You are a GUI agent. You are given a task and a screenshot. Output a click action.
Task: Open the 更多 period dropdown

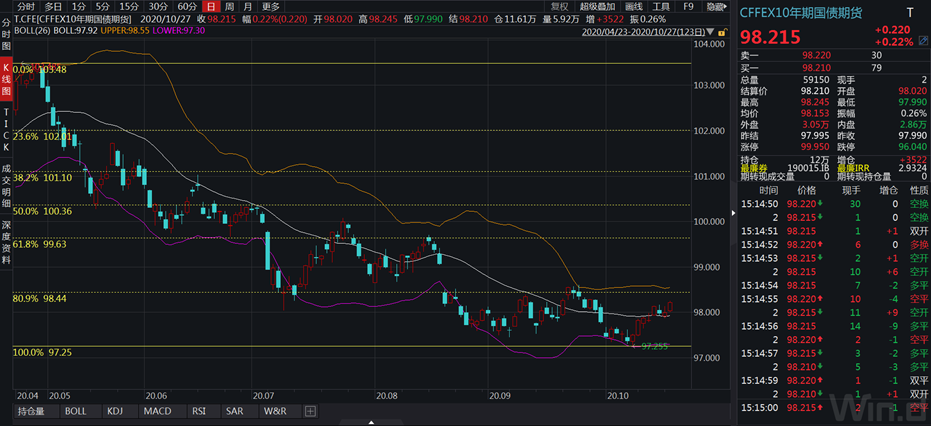pyautogui.click(x=270, y=7)
